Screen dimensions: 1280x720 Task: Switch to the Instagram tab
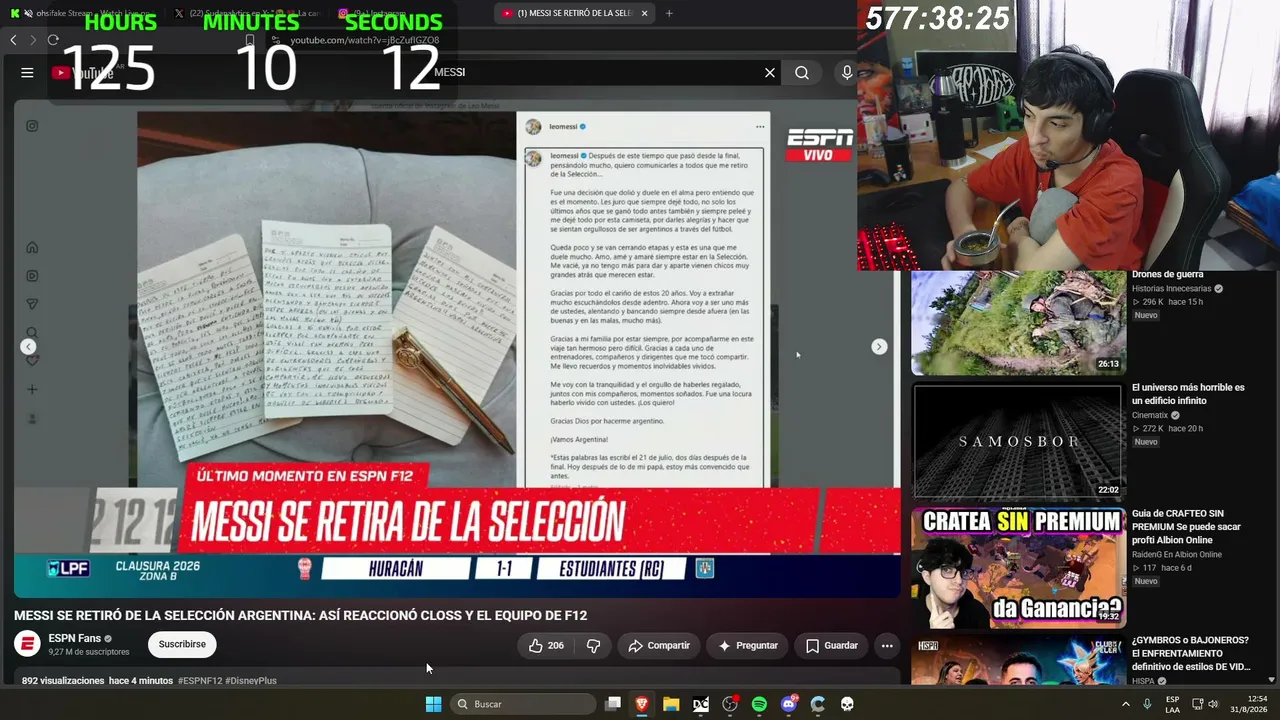coord(410,13)
